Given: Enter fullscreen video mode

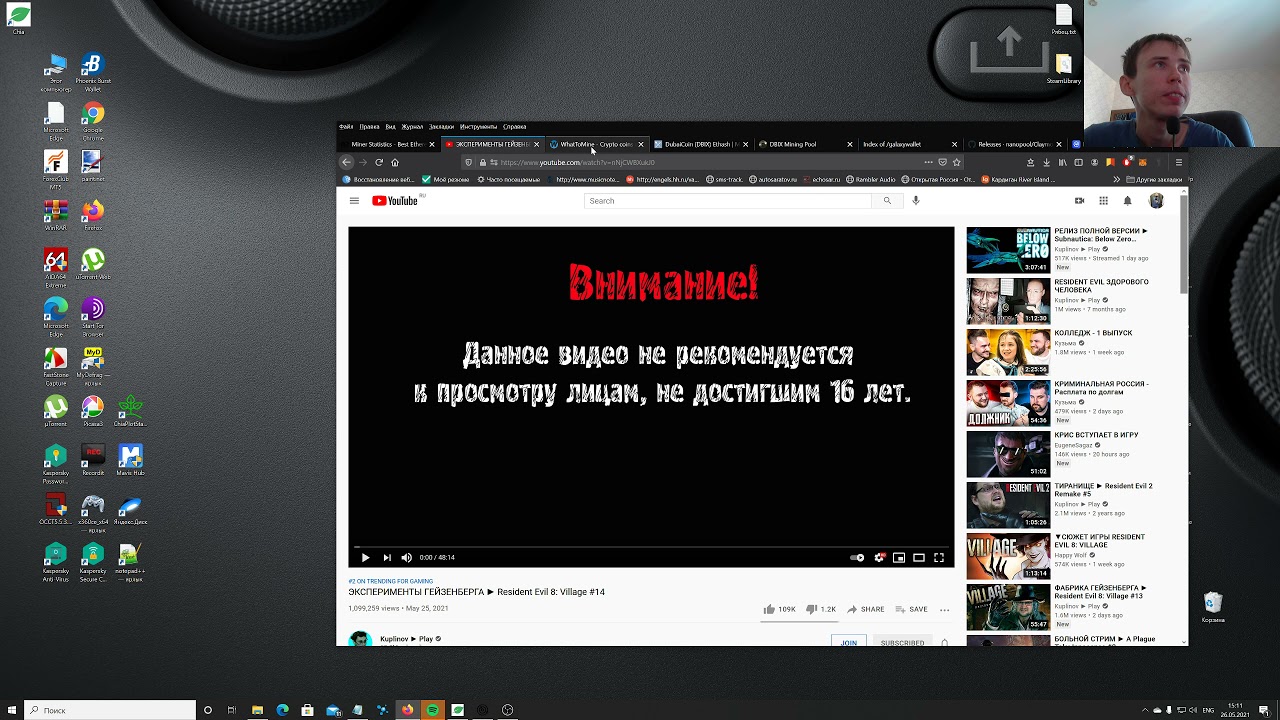Looking at the screenshot, I should [939, 557].
